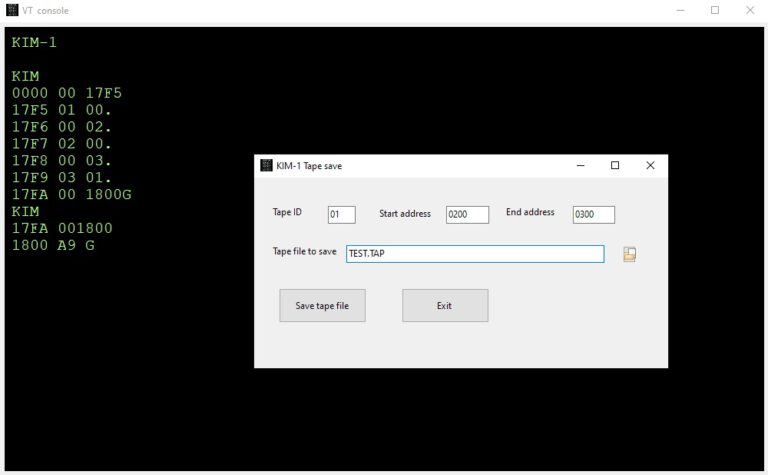This screenshot has height=475, width=768.
Task: Focus the Tape ID field containing 01
Action: pyautogui.click(x=341, y=215)
